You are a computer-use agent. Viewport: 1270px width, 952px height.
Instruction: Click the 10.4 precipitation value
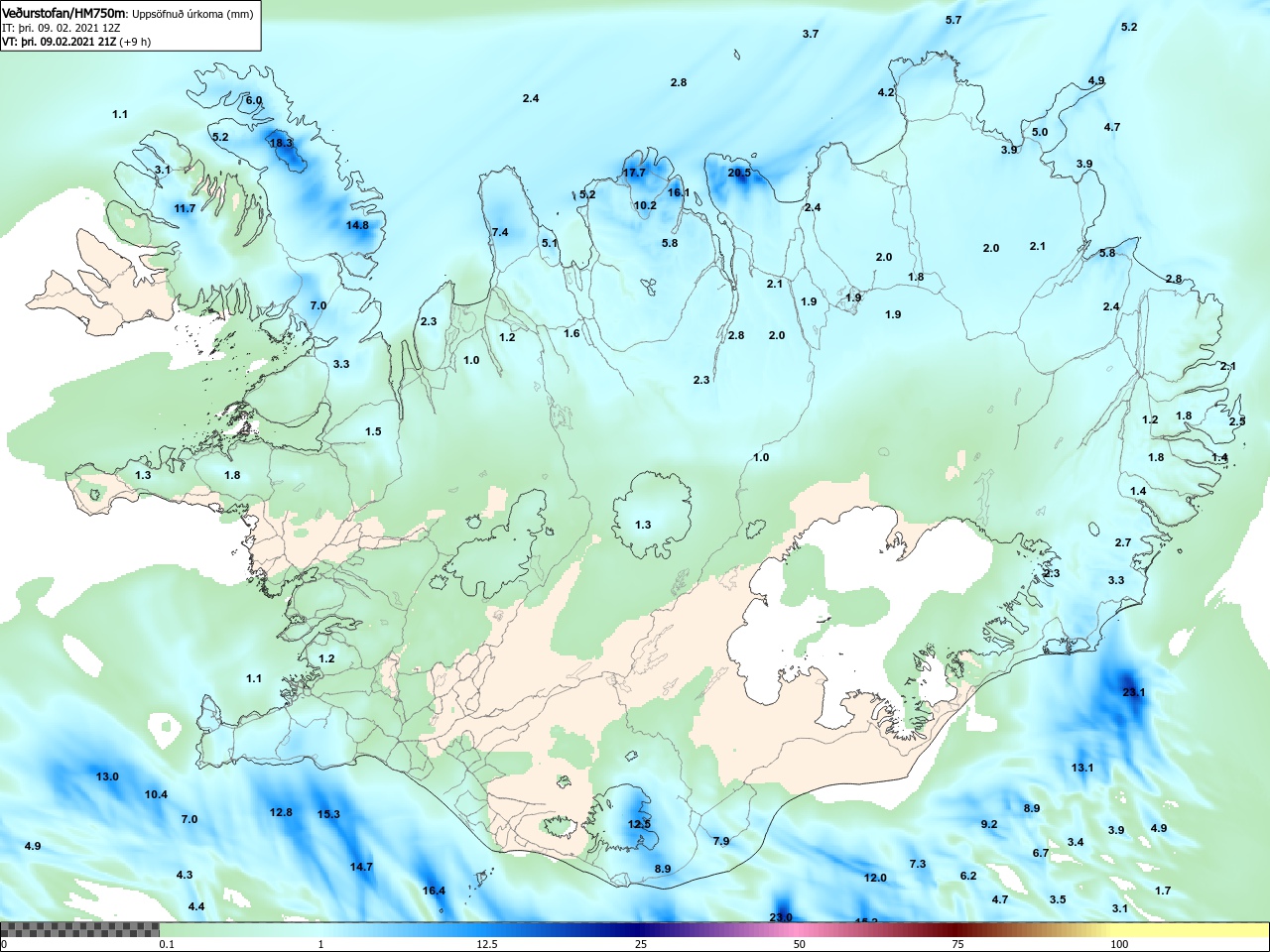[156, 794]
